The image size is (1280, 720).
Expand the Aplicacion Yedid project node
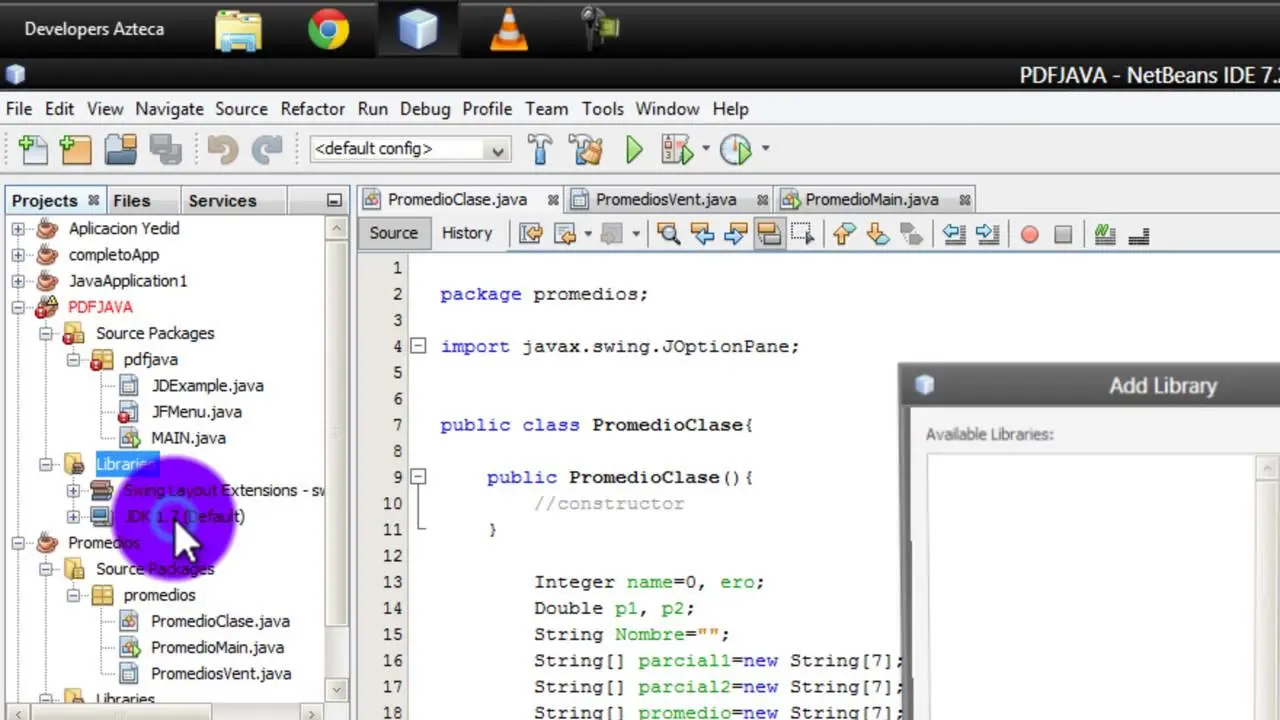[18, 229]
